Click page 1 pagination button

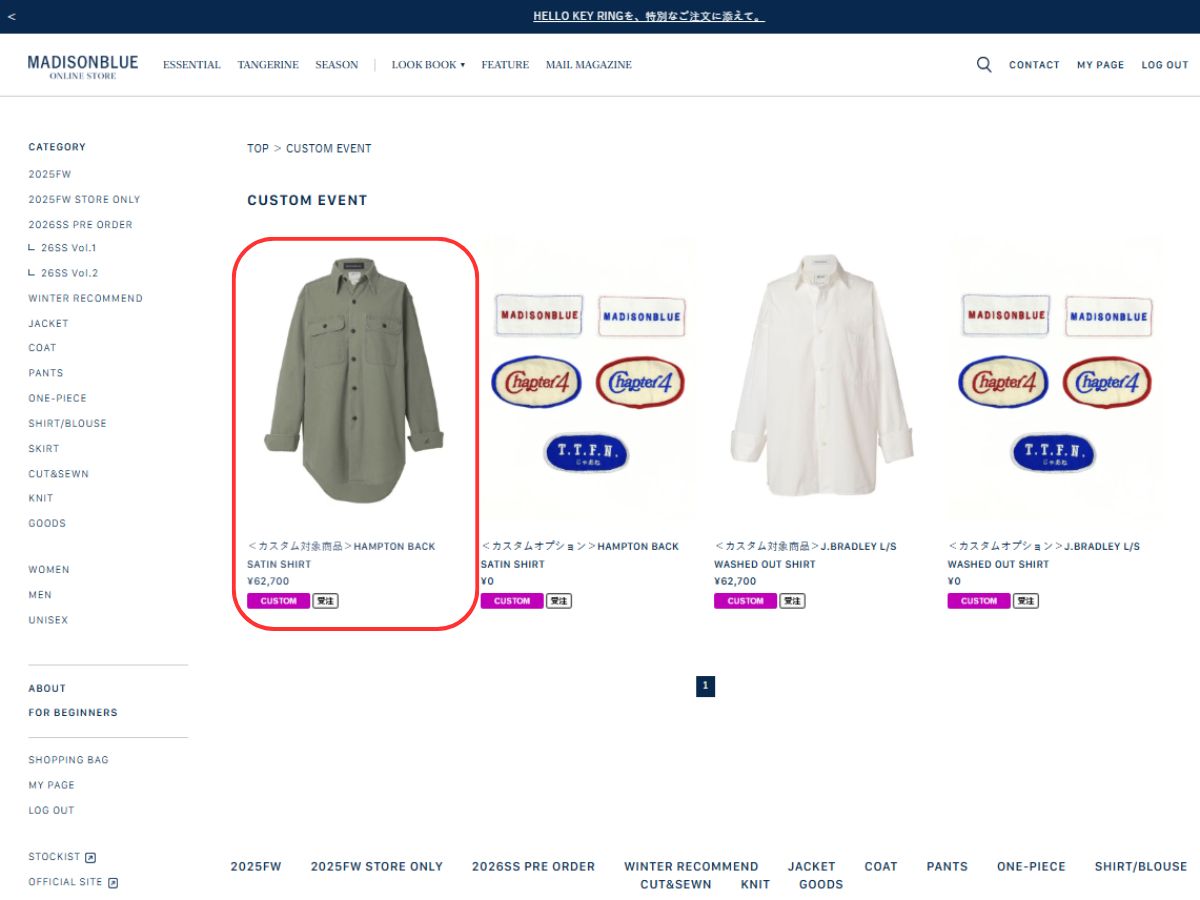coord(705,686)
